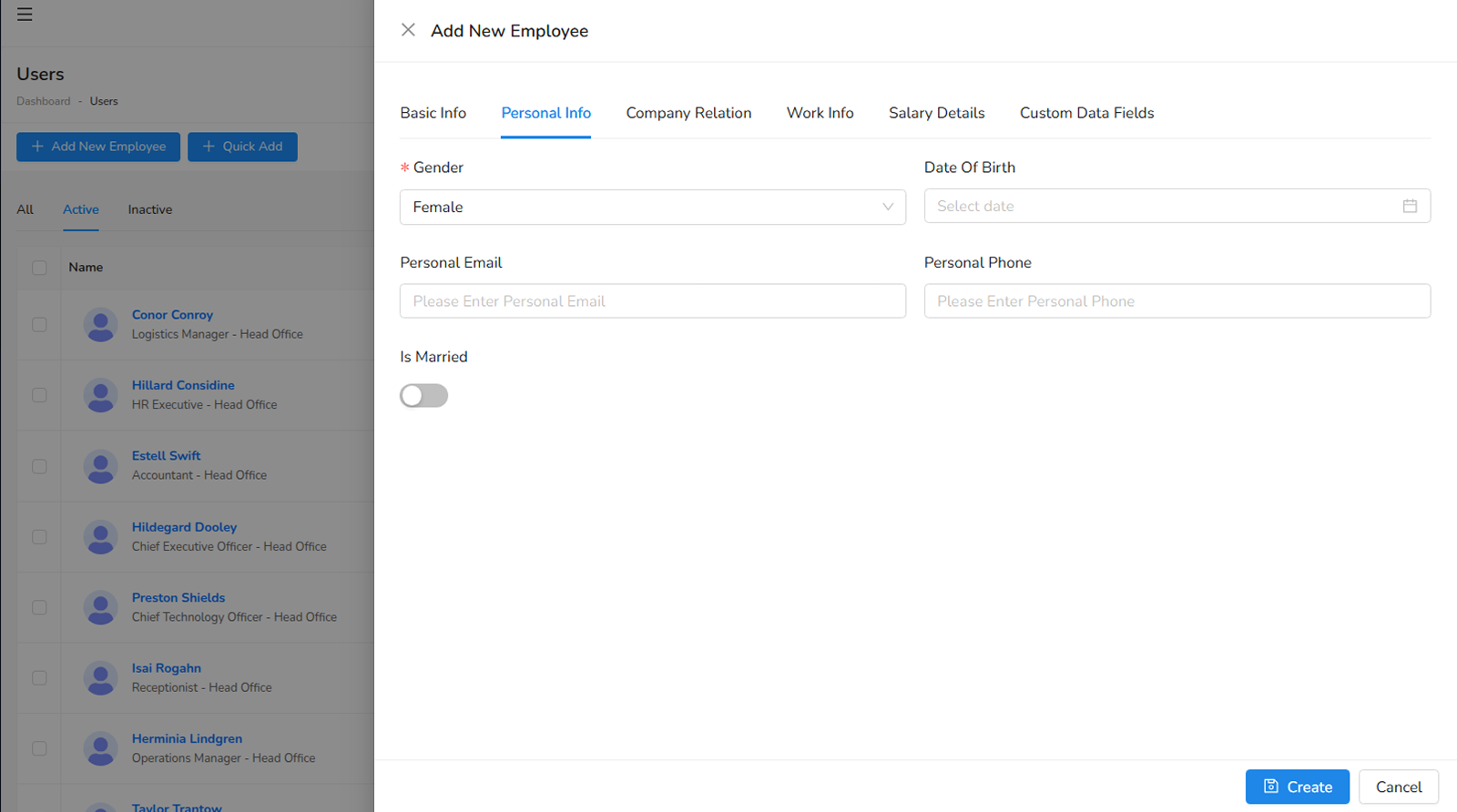Screen dimensions: 1457x812
Task: Check the box for Herminia Lindgren
Action: 39,748
